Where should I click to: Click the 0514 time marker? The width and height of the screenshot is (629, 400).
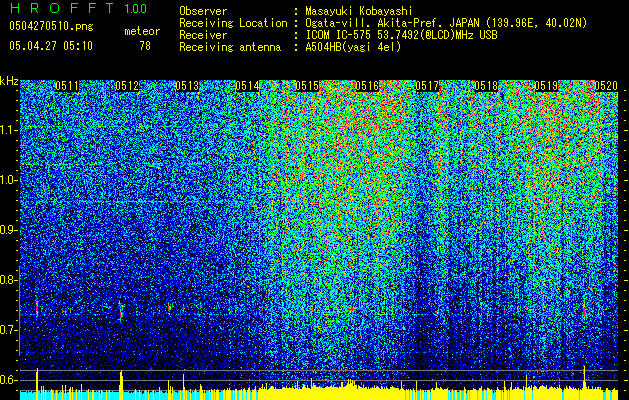tap(247, 86)
